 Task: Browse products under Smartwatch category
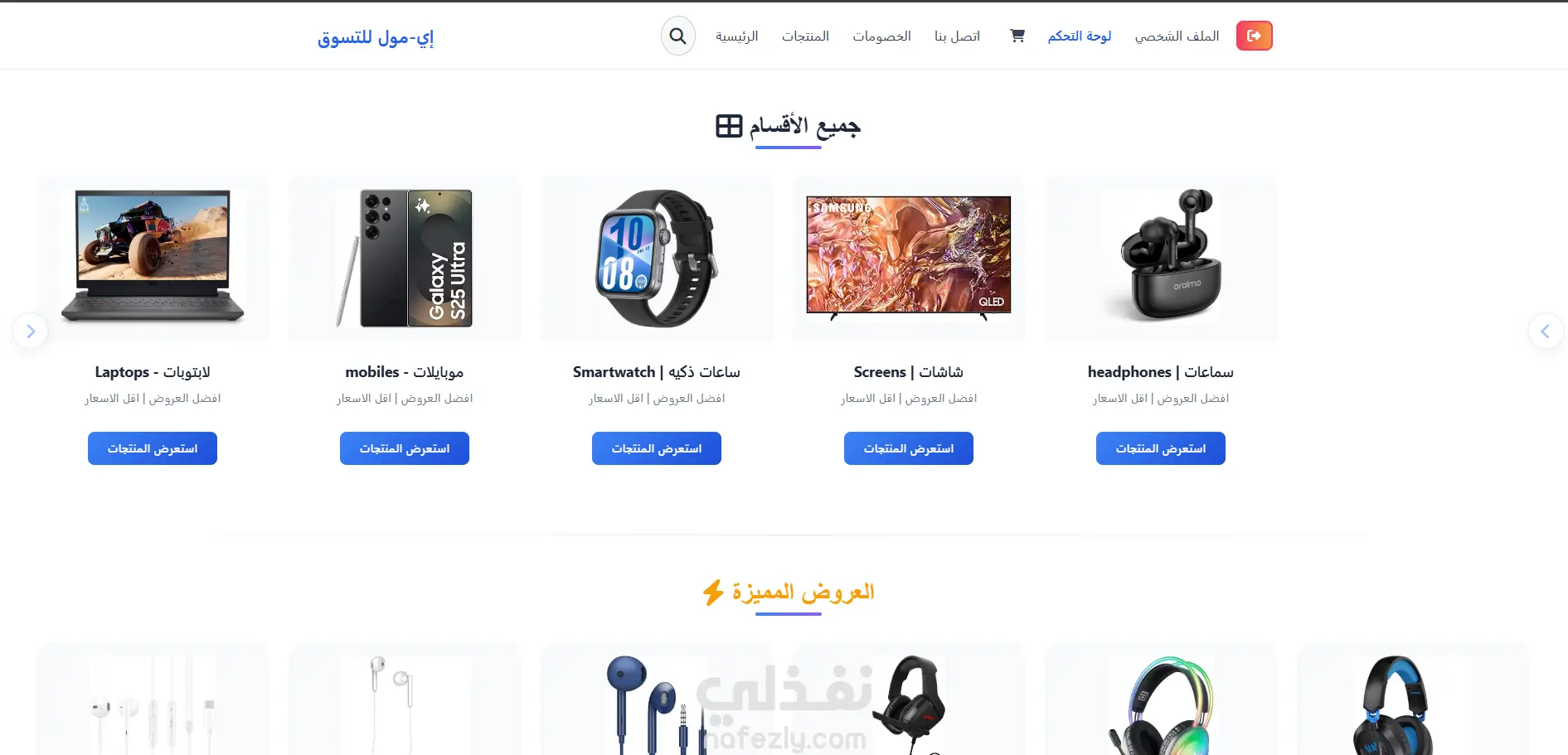pos(657,448)
